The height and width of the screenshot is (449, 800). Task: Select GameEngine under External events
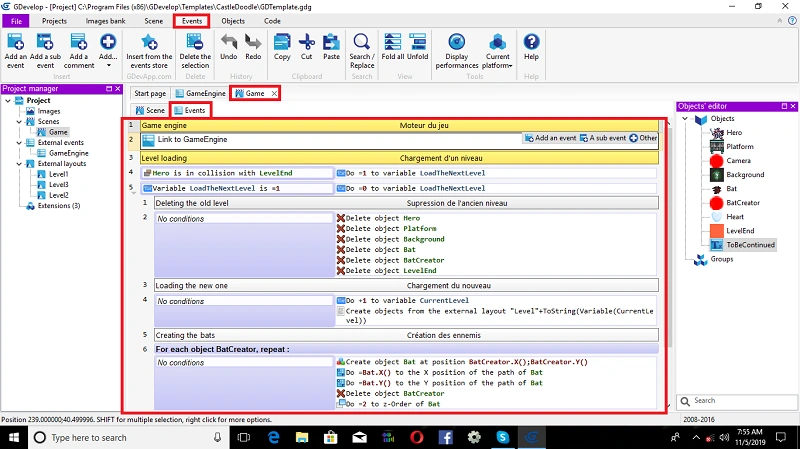click(x=69, y=153)
